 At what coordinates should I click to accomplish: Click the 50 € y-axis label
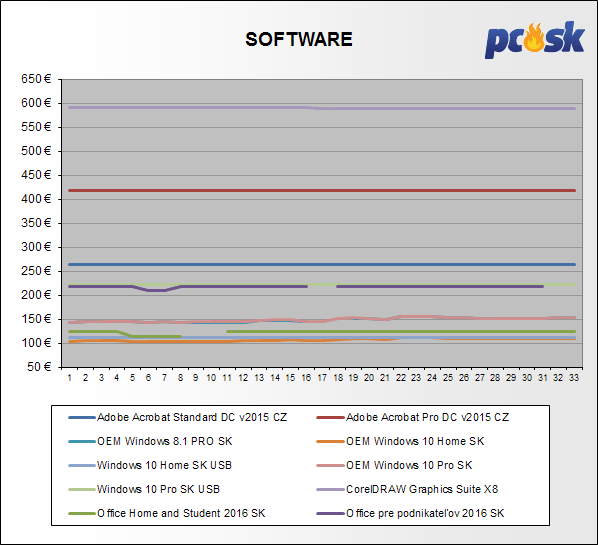(x=39, y=367)
